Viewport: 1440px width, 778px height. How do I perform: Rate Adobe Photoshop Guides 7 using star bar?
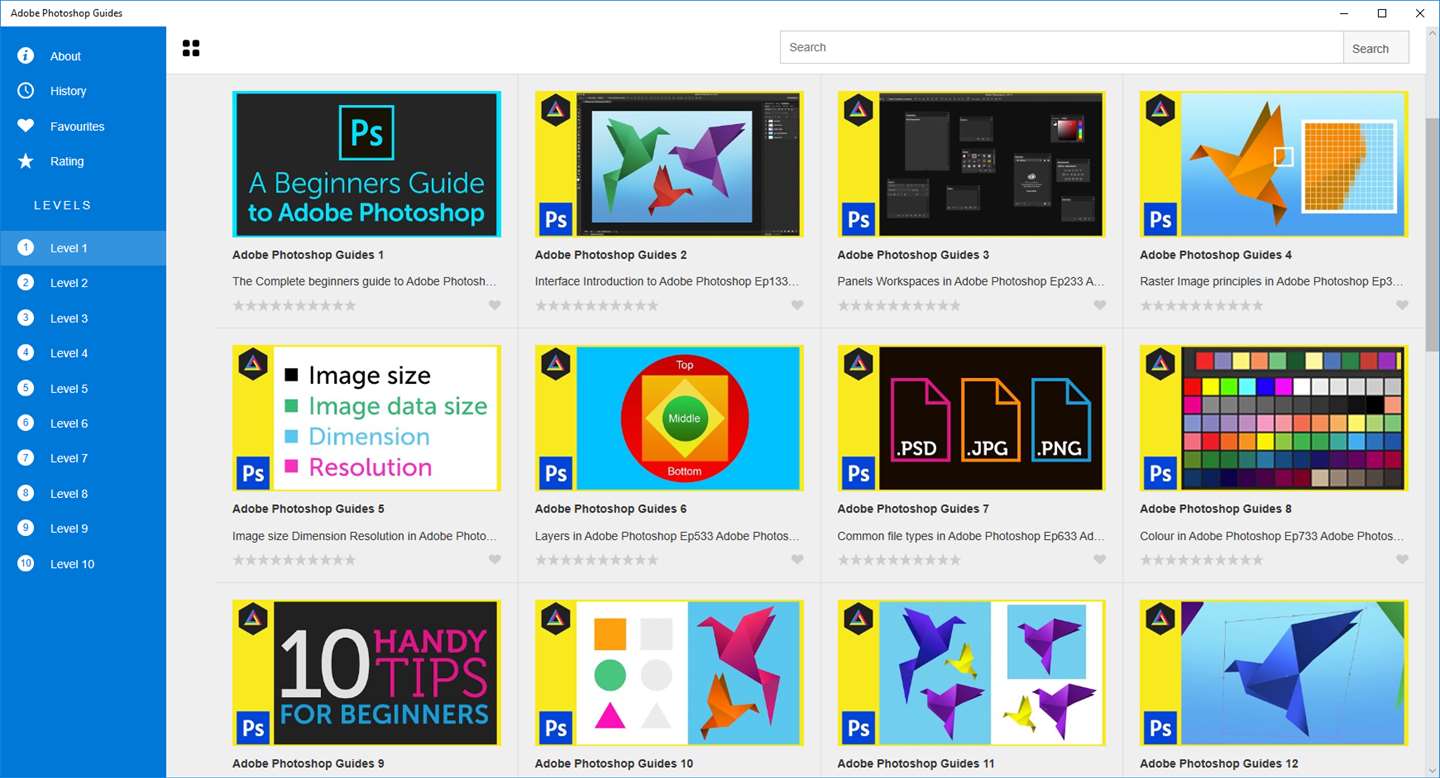click(x=899, y=560)
